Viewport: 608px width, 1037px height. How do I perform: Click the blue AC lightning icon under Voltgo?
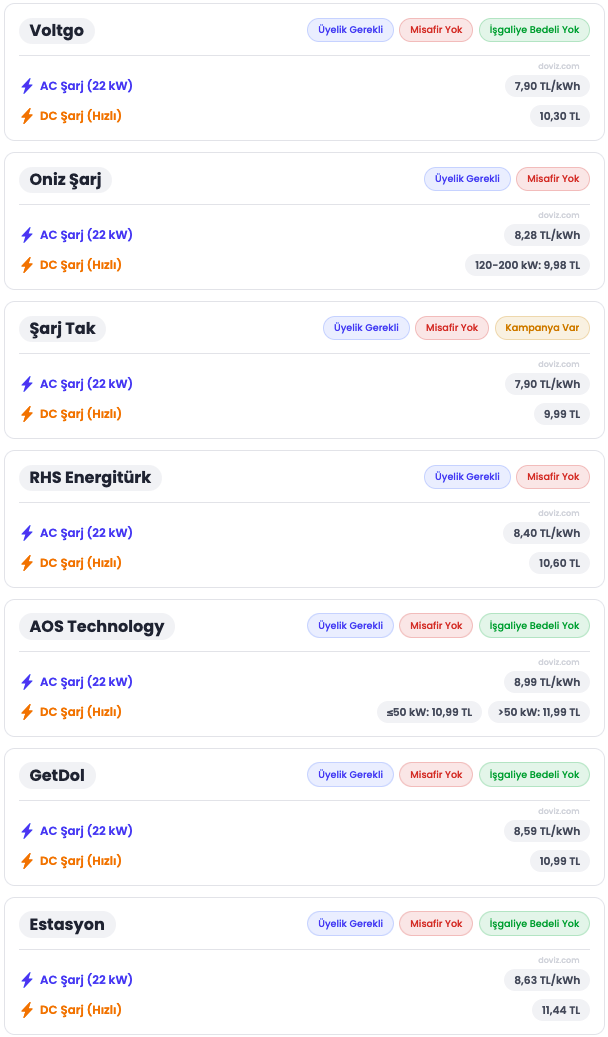(27, 86)
